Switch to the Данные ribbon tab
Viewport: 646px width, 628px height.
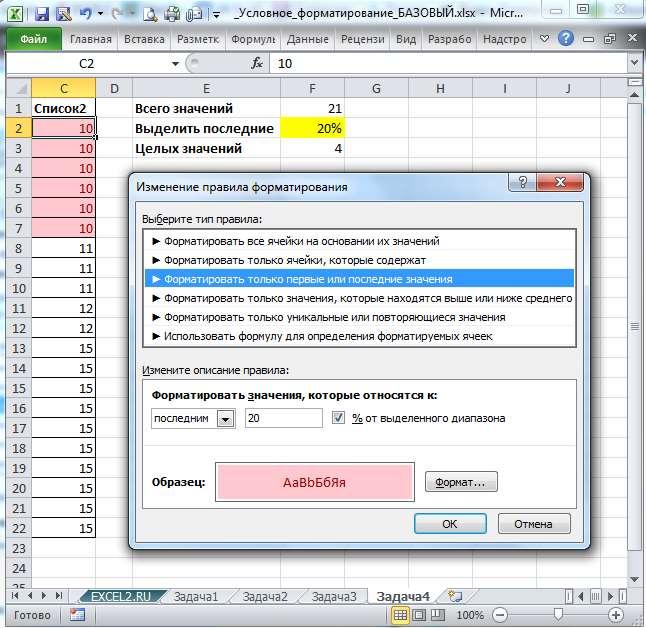(307, 39)
